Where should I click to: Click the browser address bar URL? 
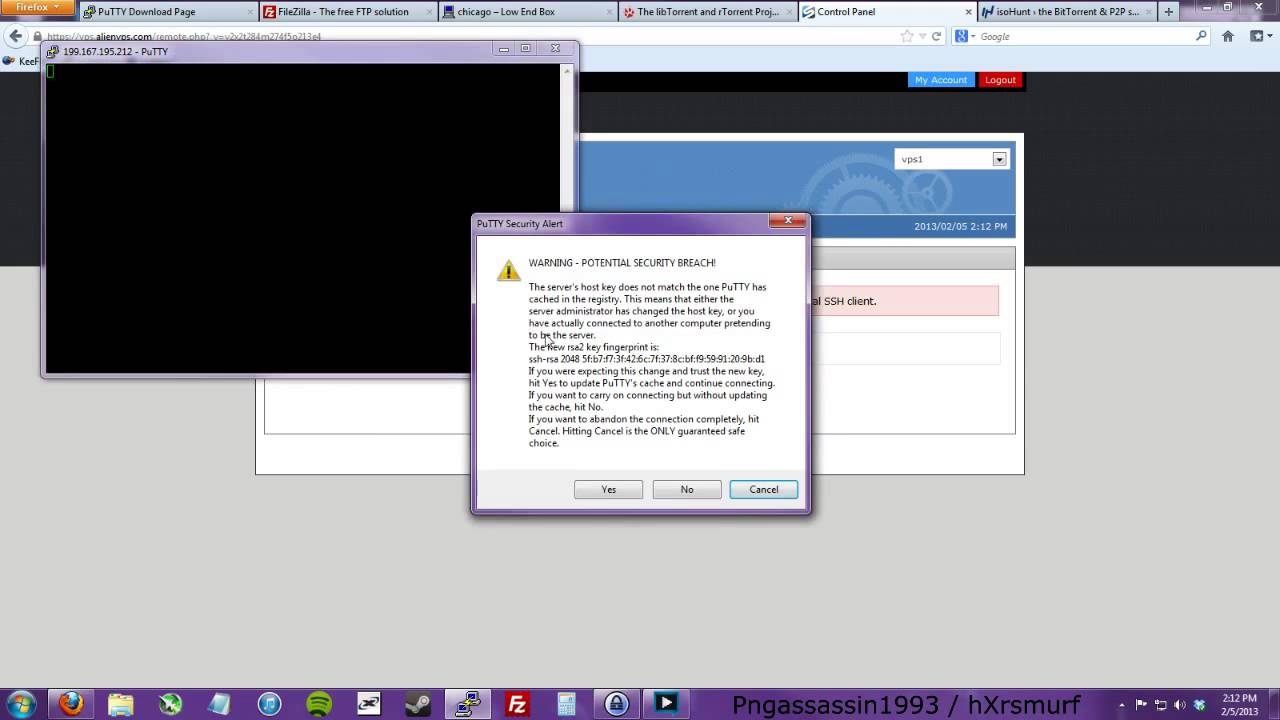click(x=184, y=37)
